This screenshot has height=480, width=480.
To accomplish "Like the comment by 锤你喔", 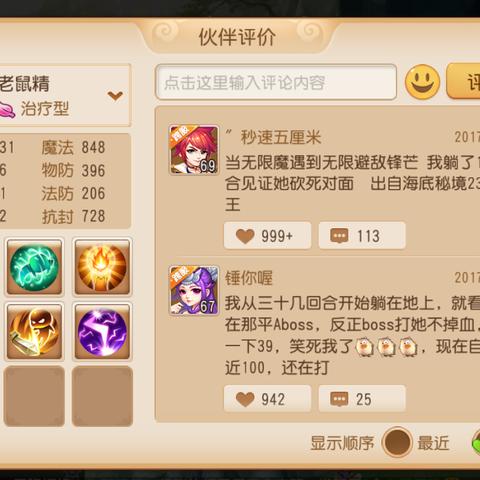I will coord(268,399).
